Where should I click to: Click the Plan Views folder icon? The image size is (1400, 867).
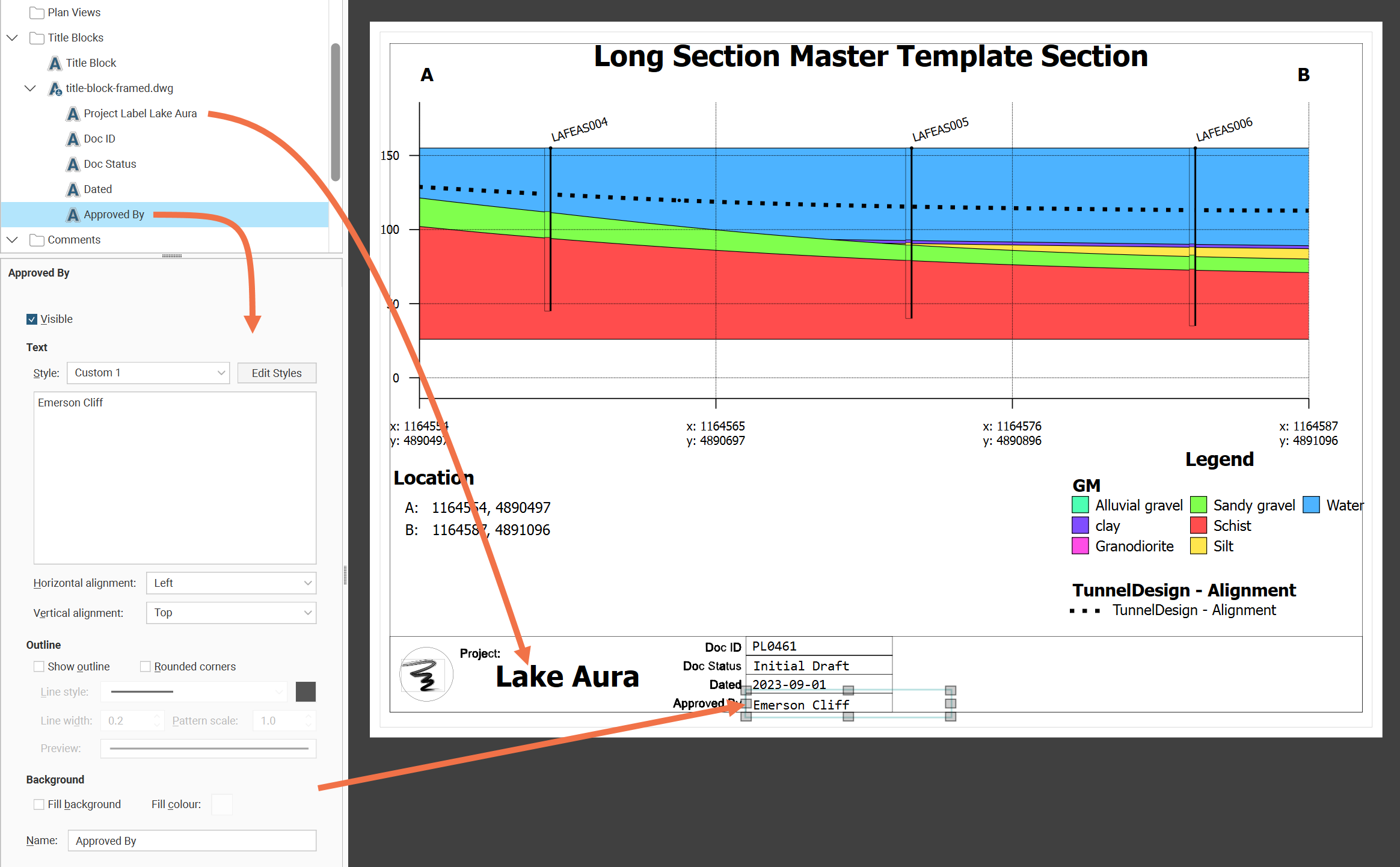pyautogui.click(x=37, y=13)
